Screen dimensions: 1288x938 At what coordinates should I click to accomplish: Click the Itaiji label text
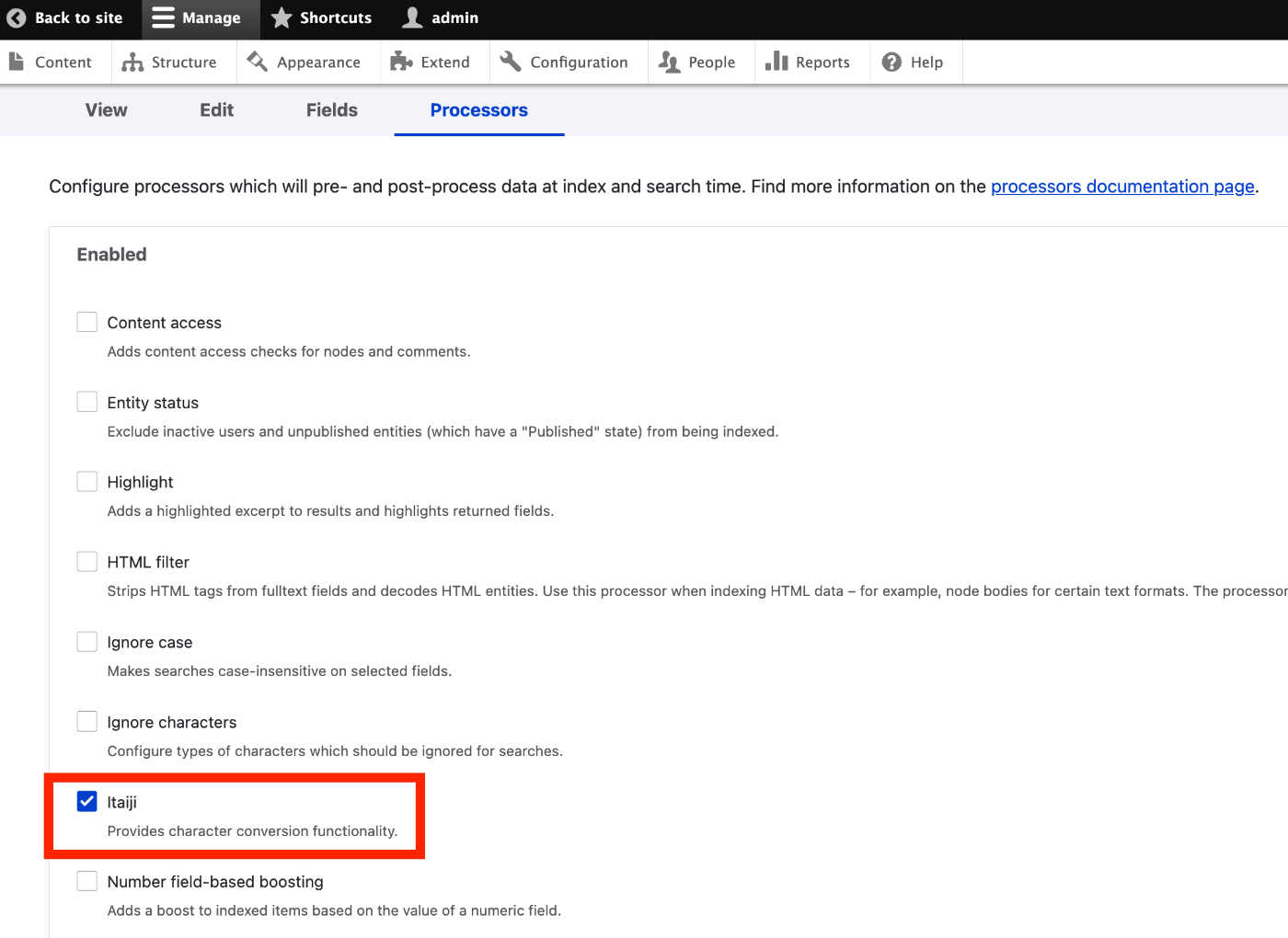[x=121, y=802]
